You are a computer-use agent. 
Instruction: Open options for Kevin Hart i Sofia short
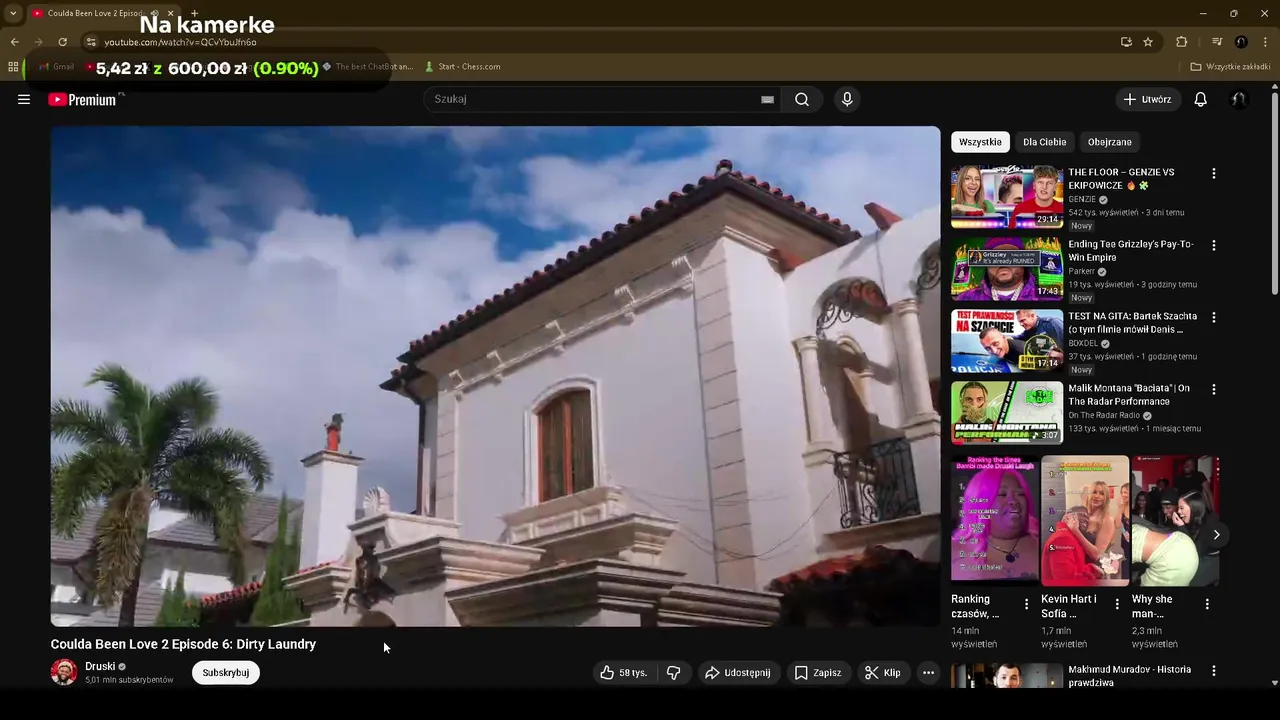point(1117,604)
